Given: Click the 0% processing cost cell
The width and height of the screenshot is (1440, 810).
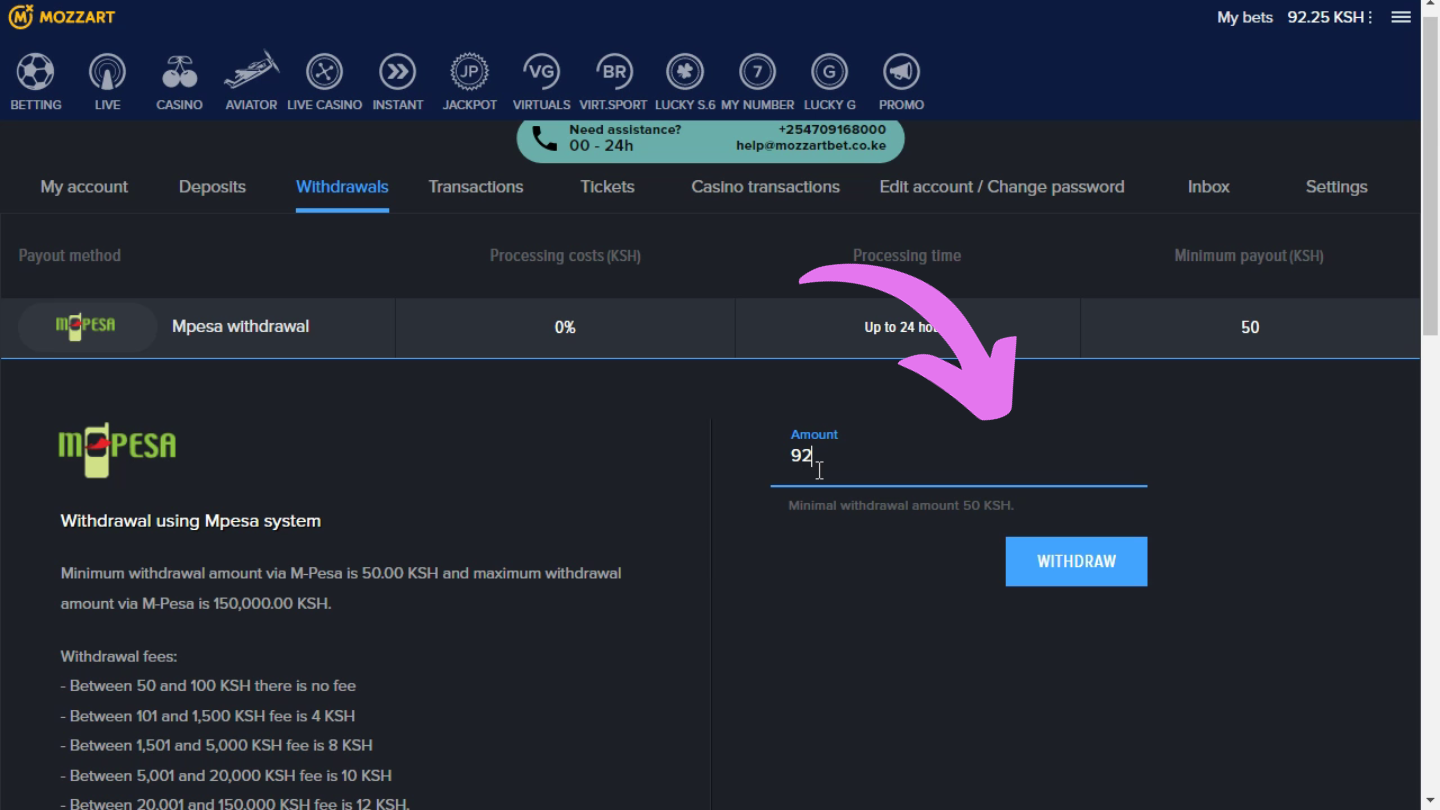Looking at the screenshot, I should click(565, 327).
